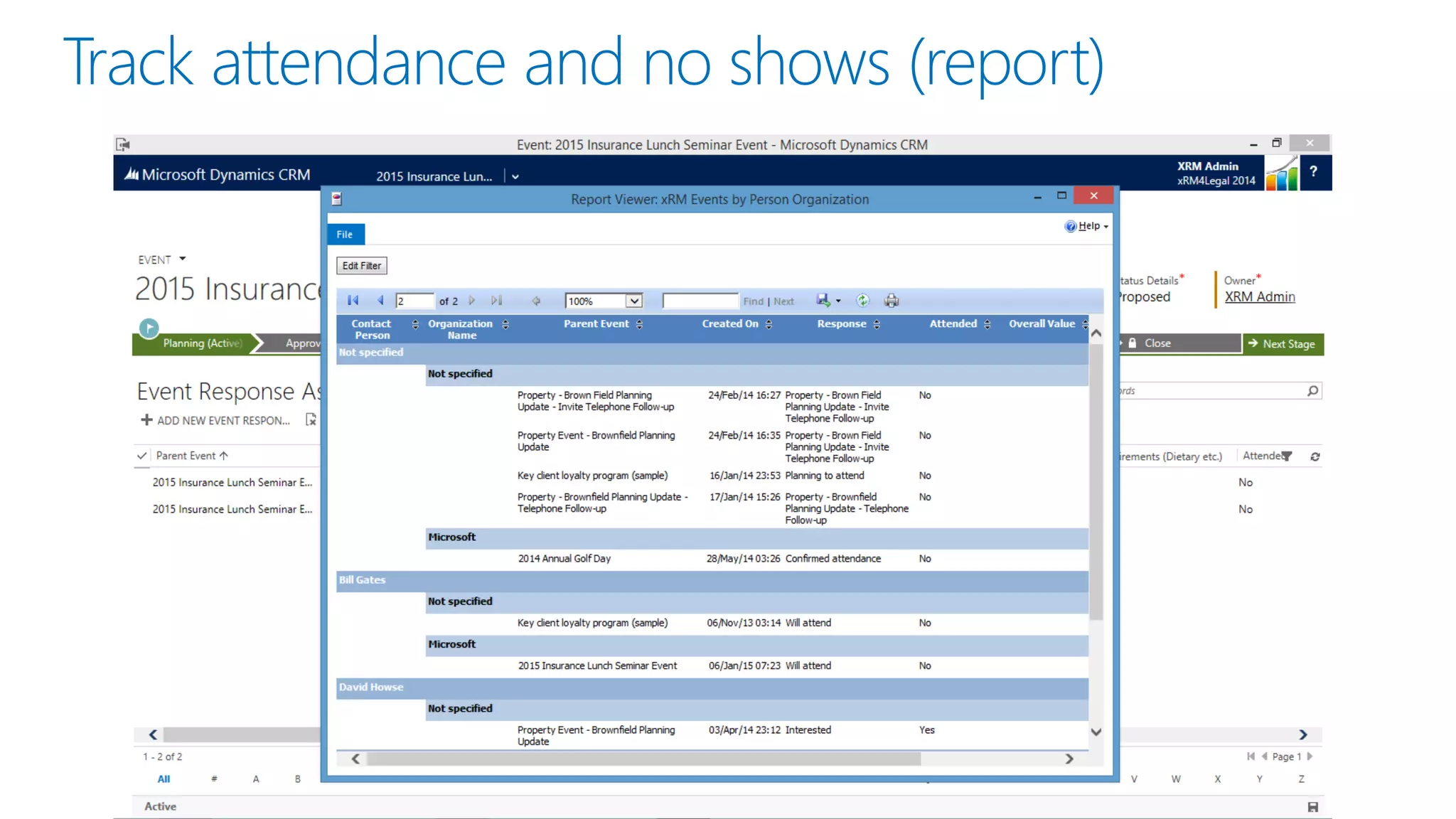Click the David Howse group row
Viewport: 1456px width, 819px height.
(x=712, y=687)
